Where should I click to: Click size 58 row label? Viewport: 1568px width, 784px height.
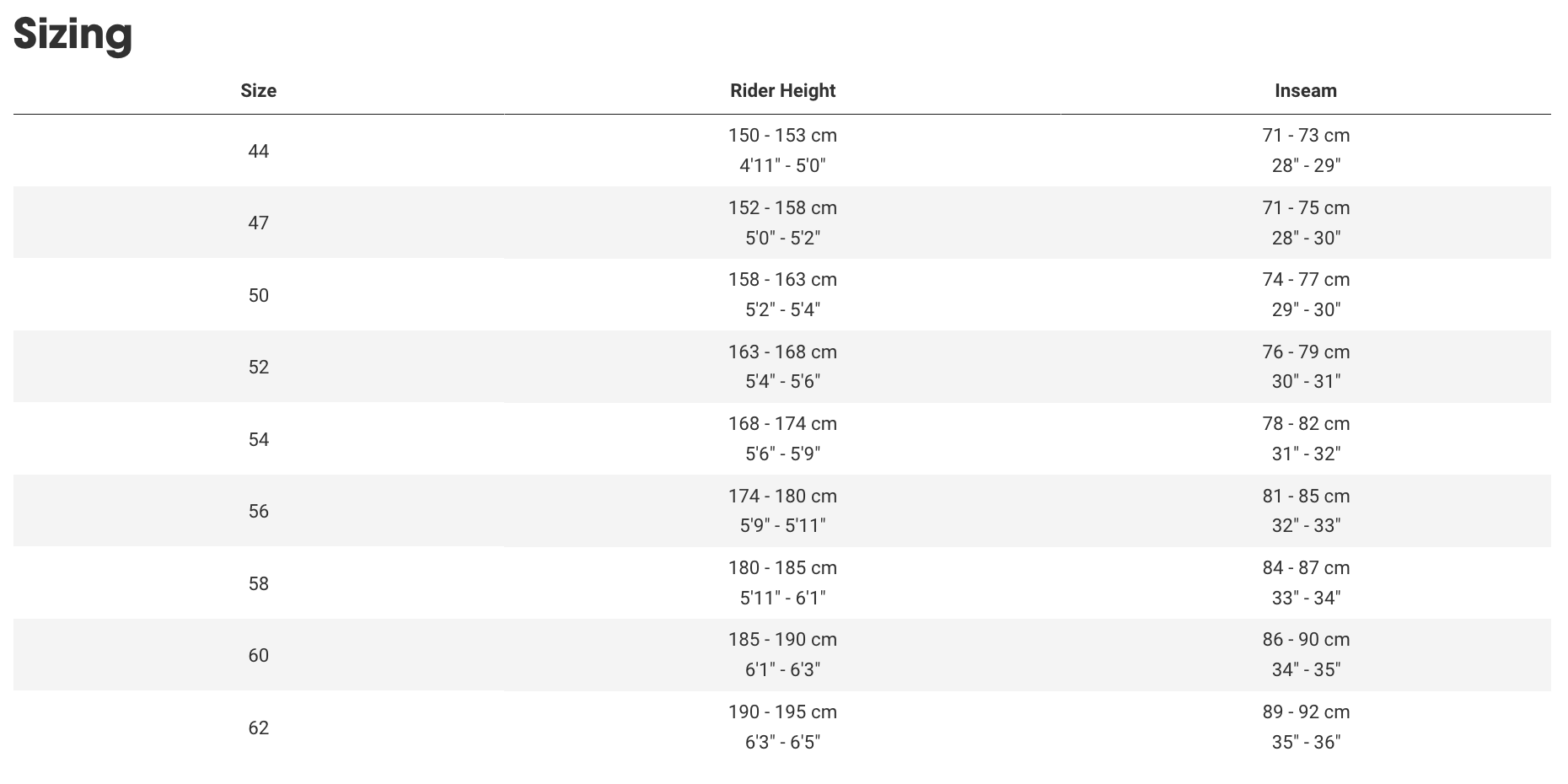point(258,583)
